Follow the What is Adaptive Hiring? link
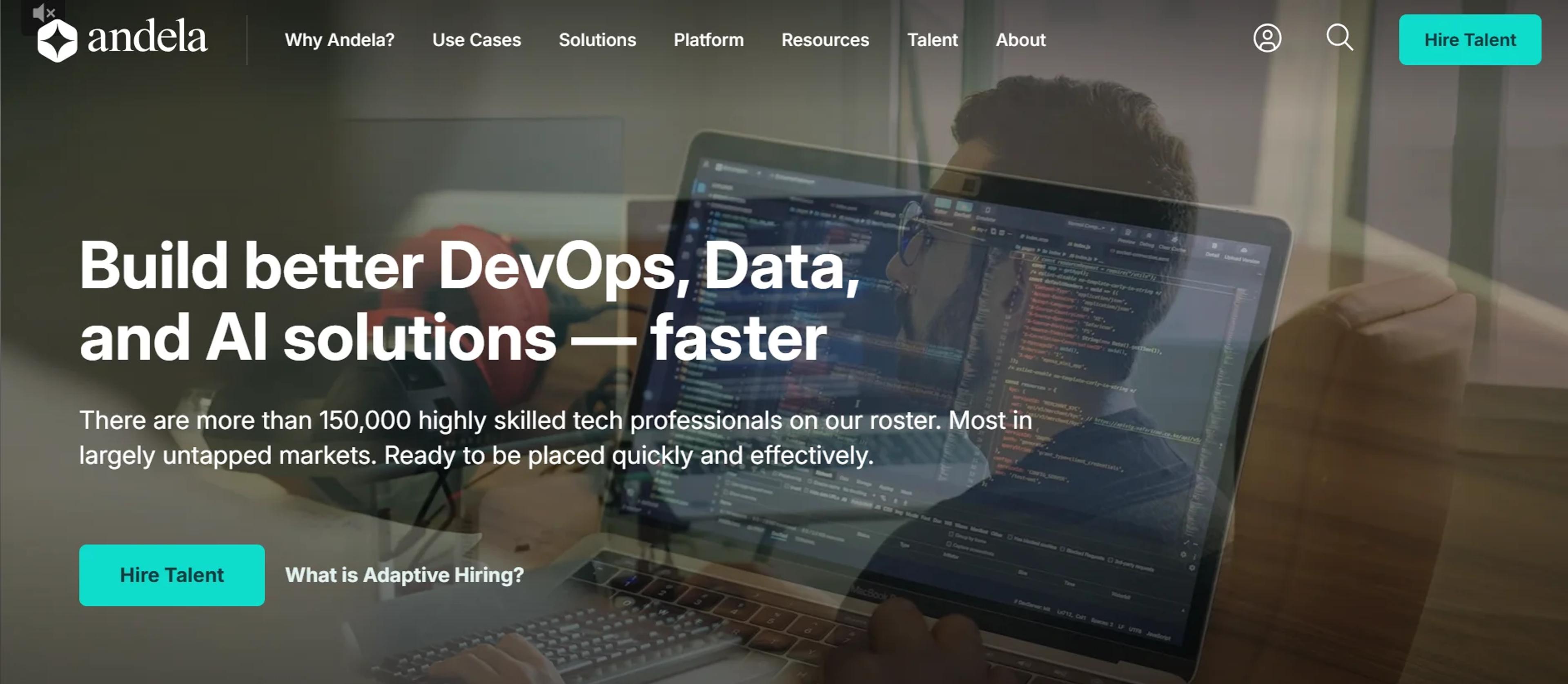 click(404, 575)
